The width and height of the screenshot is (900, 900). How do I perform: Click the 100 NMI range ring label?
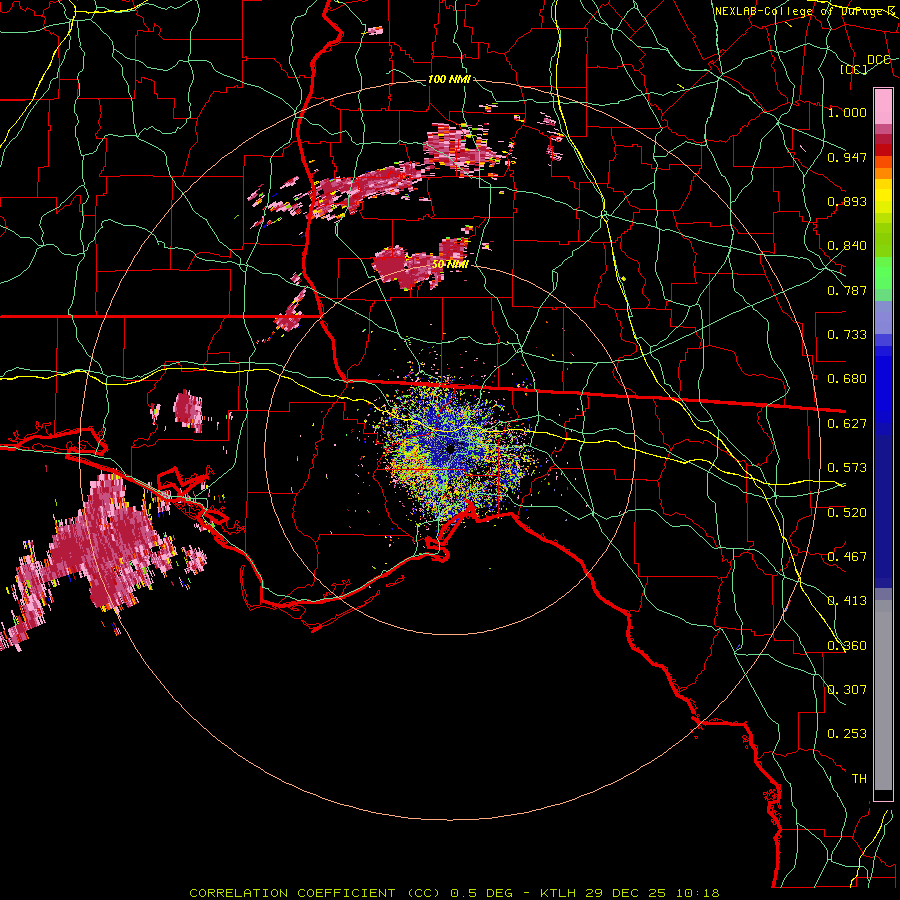[449, 79]
